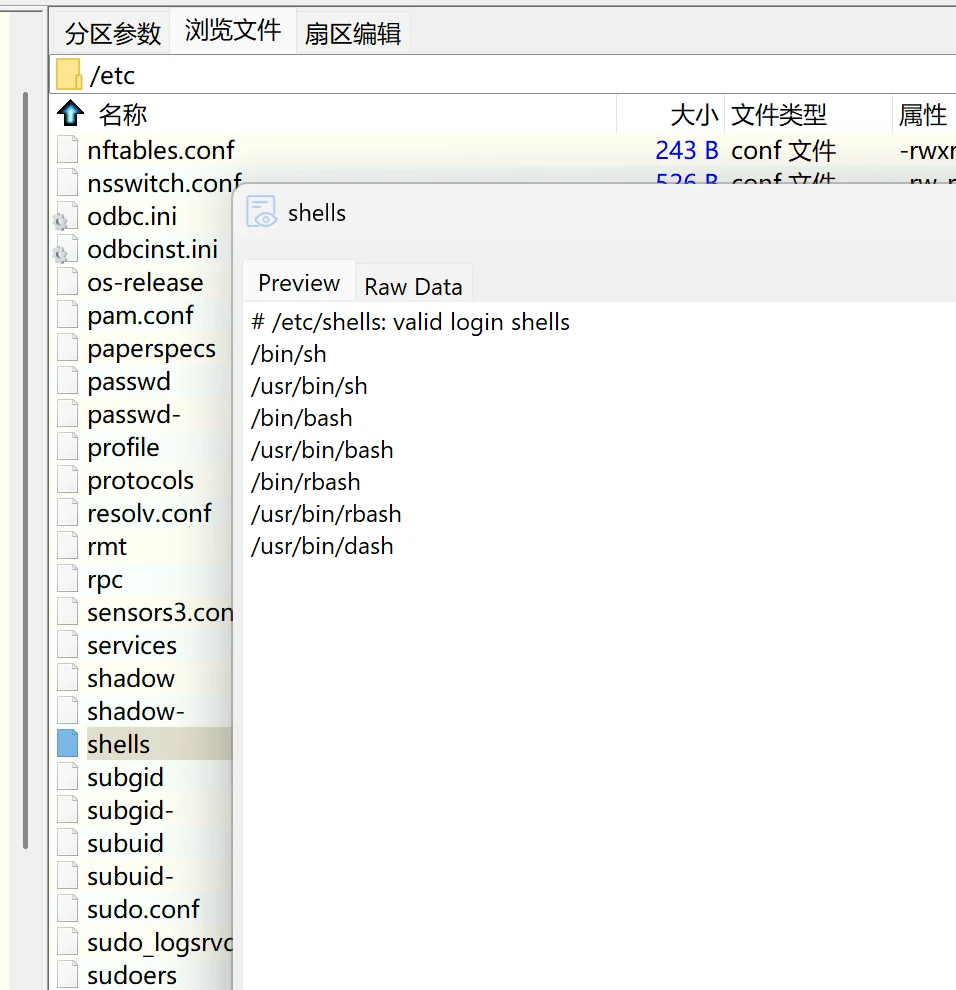Click the /etc path address field

pos(500,75)
